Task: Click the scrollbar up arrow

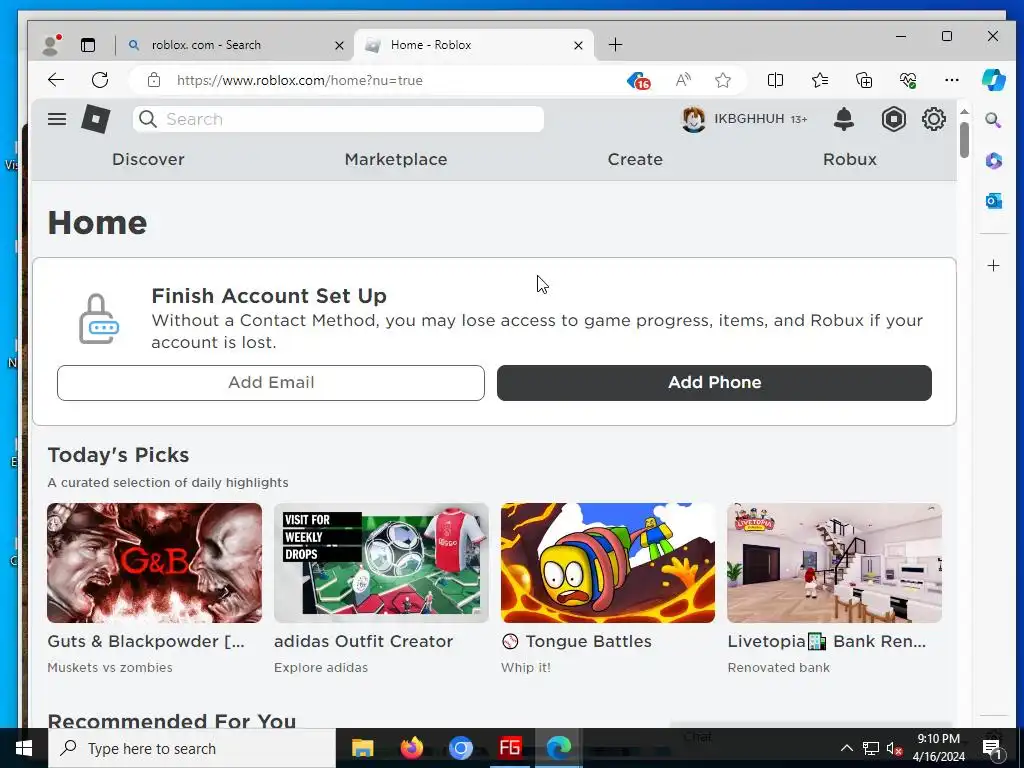Action: tap(964, 112)
